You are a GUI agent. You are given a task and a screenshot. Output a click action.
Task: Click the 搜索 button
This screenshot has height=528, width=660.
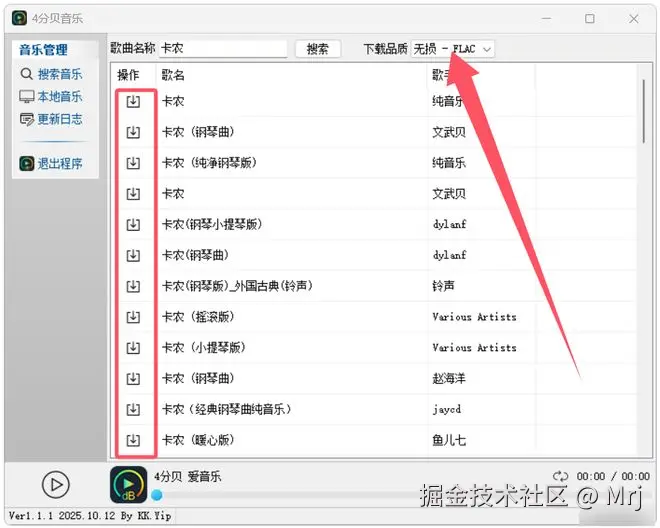pos(317,49)
